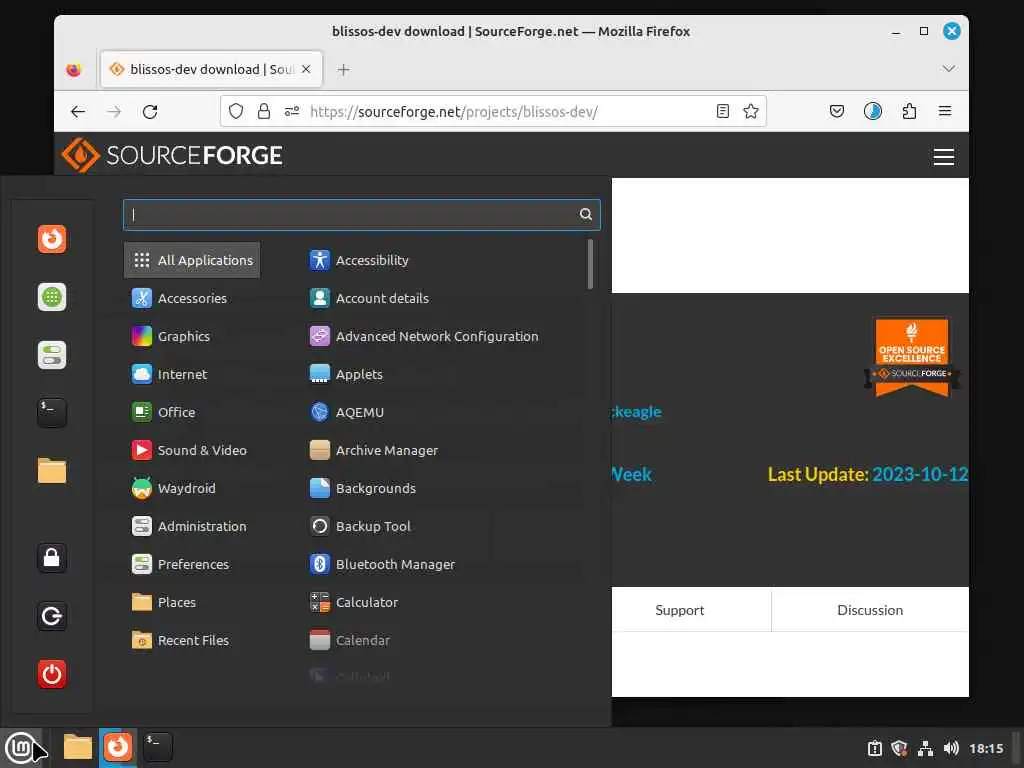This screenshot has width=1024, height=768.
Task: Click the Linux Mint menu button
Action: click(21, 747)
